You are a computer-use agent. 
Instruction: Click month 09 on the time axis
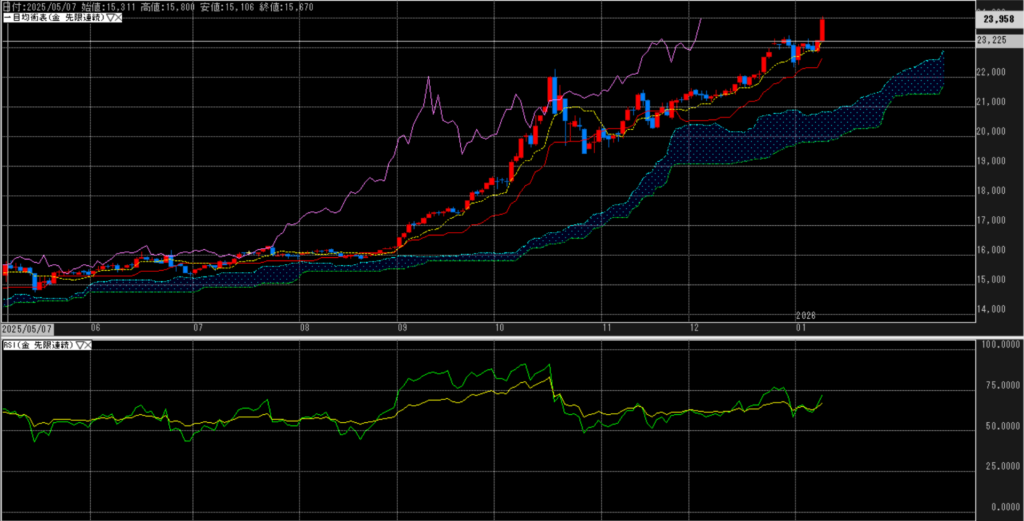(x=401, y=328)
